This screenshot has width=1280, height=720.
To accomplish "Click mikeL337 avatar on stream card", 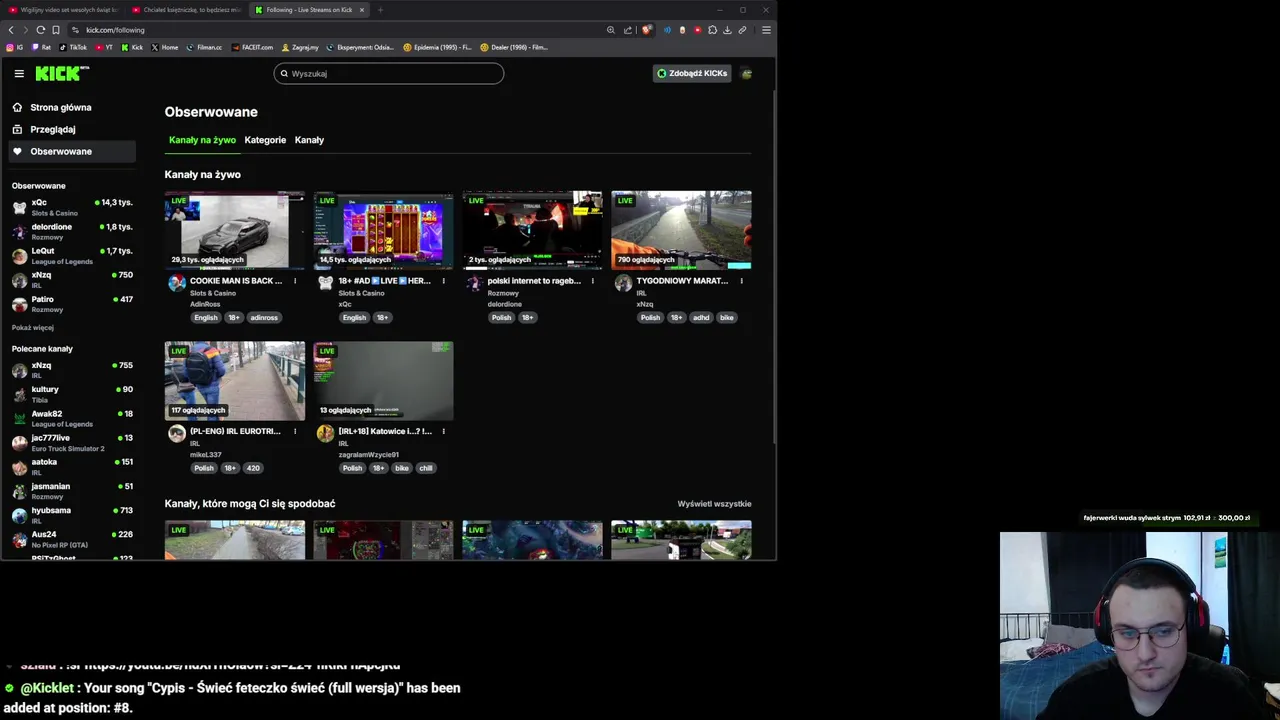I will (177, 433).
